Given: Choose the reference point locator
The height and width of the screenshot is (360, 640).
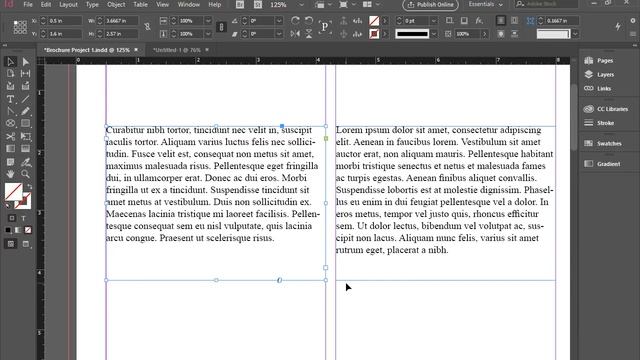Looking at the screenshot, I should point(20,27).
